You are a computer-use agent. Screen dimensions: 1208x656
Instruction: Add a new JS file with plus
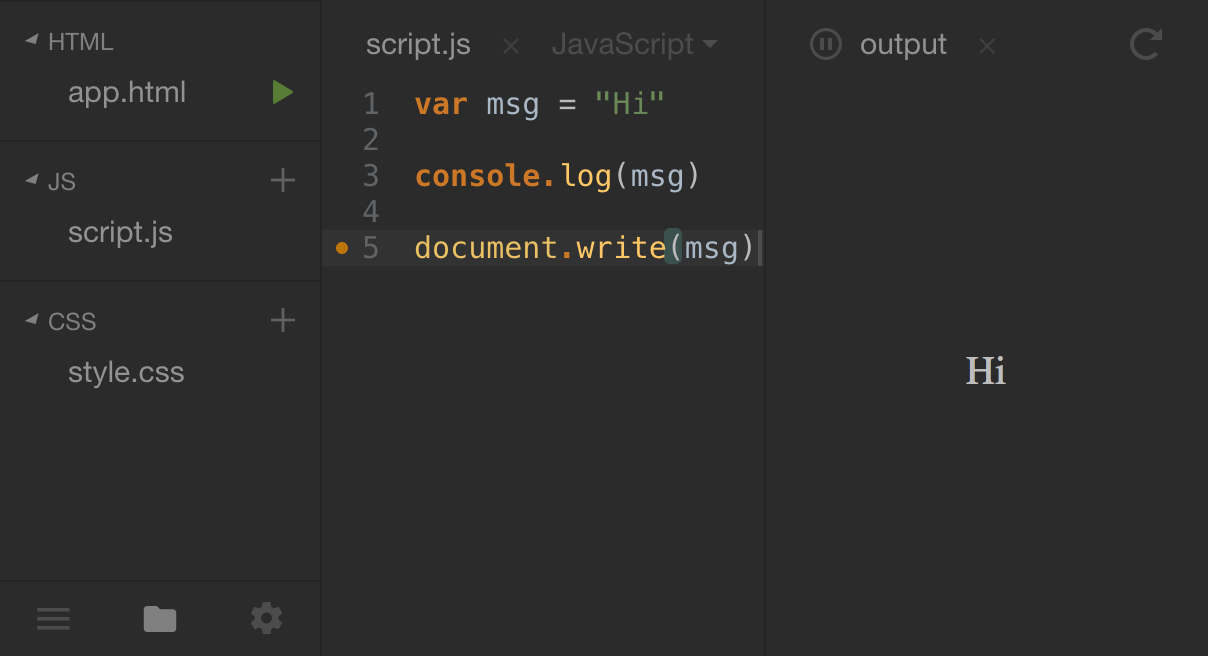click(x=283, y=181)
